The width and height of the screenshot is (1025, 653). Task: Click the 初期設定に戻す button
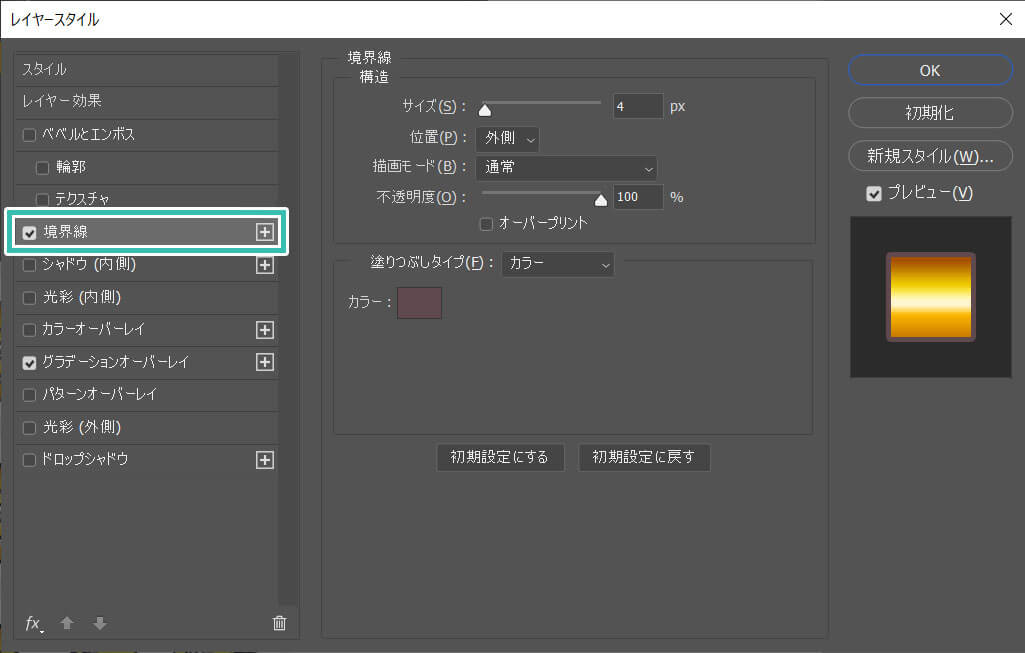[x=644, y=457]
